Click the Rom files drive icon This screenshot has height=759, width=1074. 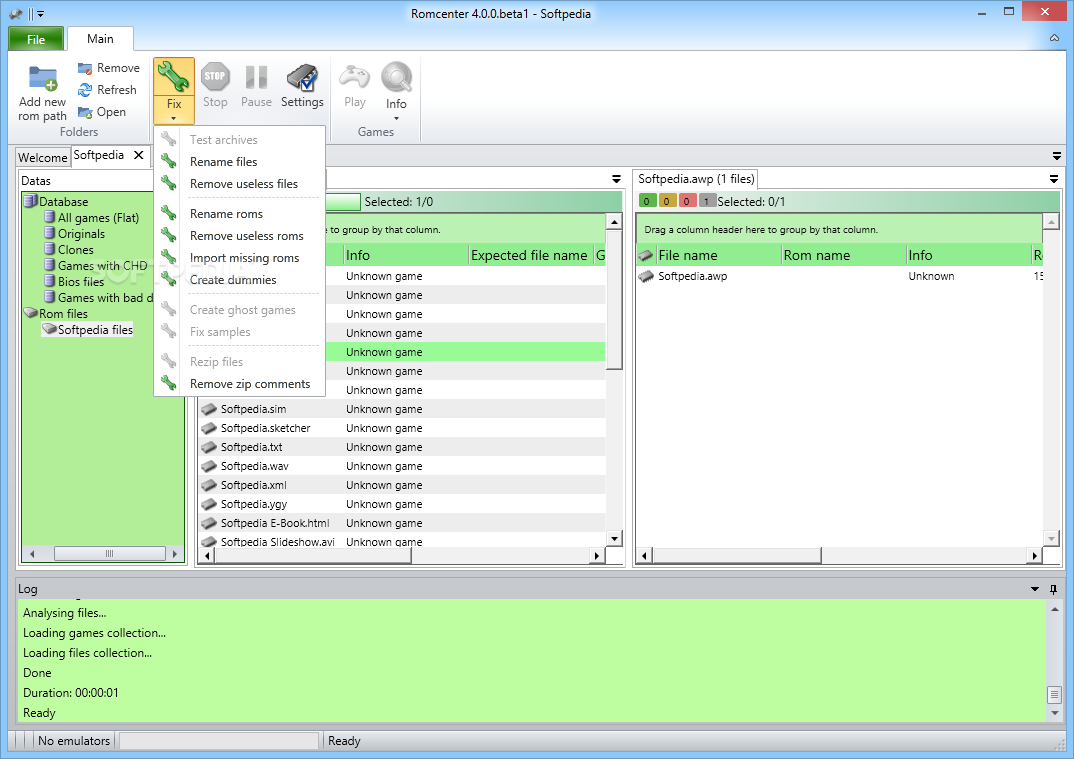pos(31,313)
